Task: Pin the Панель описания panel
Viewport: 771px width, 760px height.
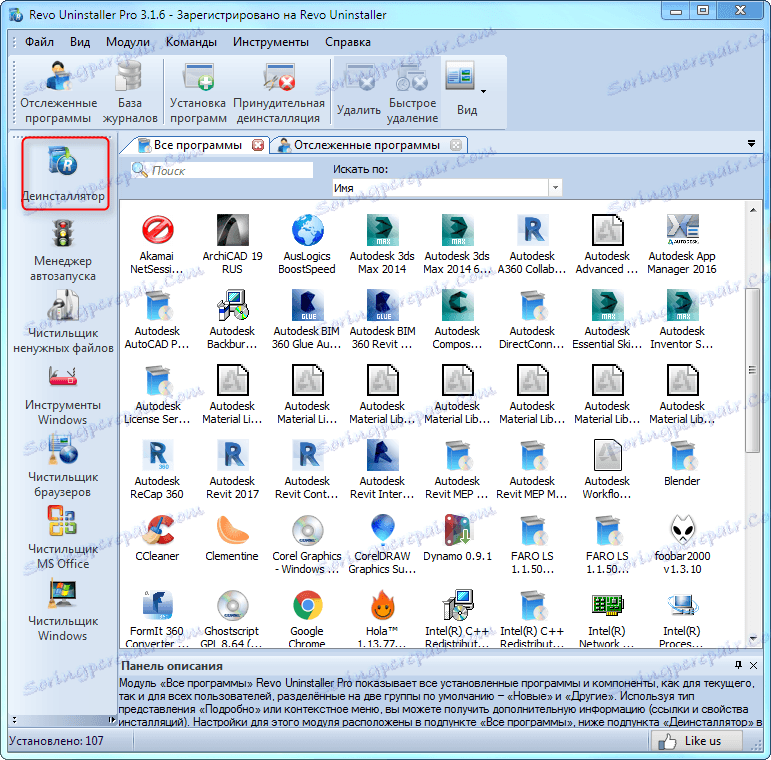Action: 738,665
